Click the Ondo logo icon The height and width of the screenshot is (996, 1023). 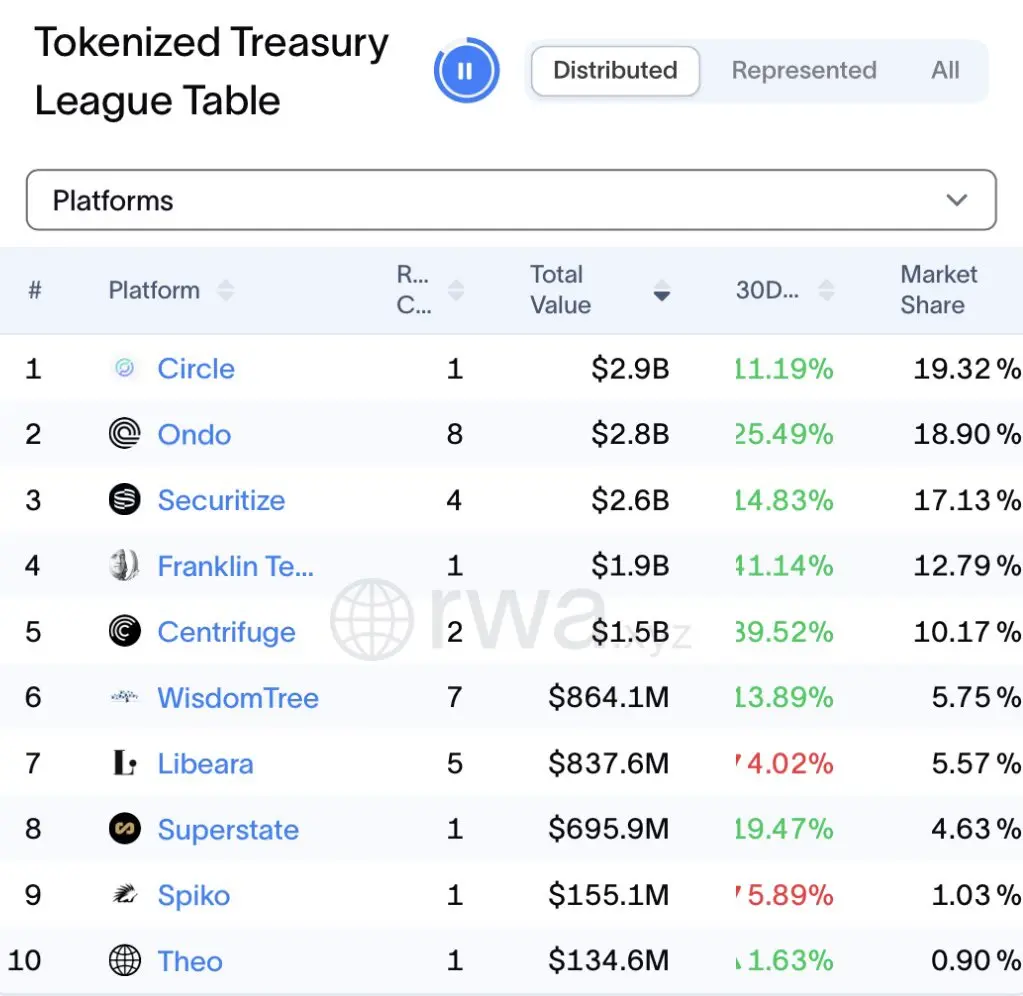click(x=125, y=435)
